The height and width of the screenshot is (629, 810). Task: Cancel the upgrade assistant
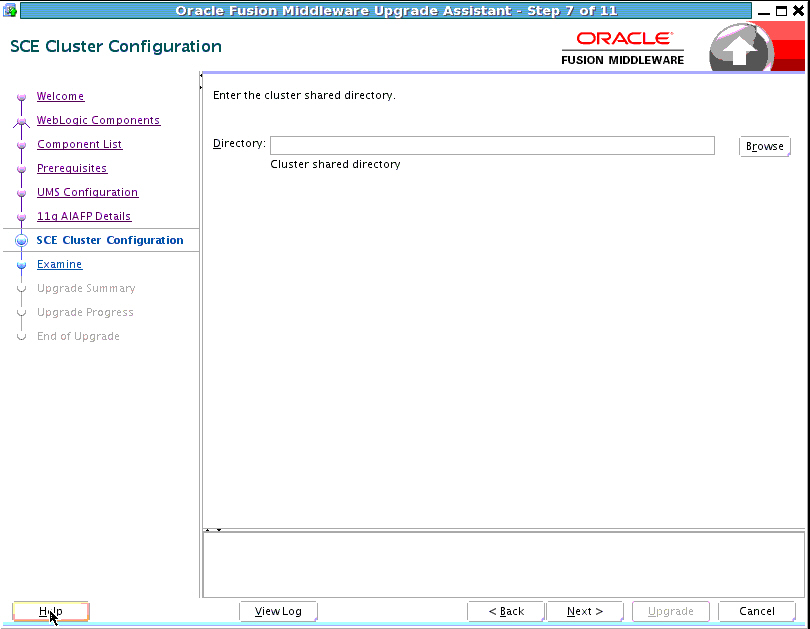click(x=757, y=611)
